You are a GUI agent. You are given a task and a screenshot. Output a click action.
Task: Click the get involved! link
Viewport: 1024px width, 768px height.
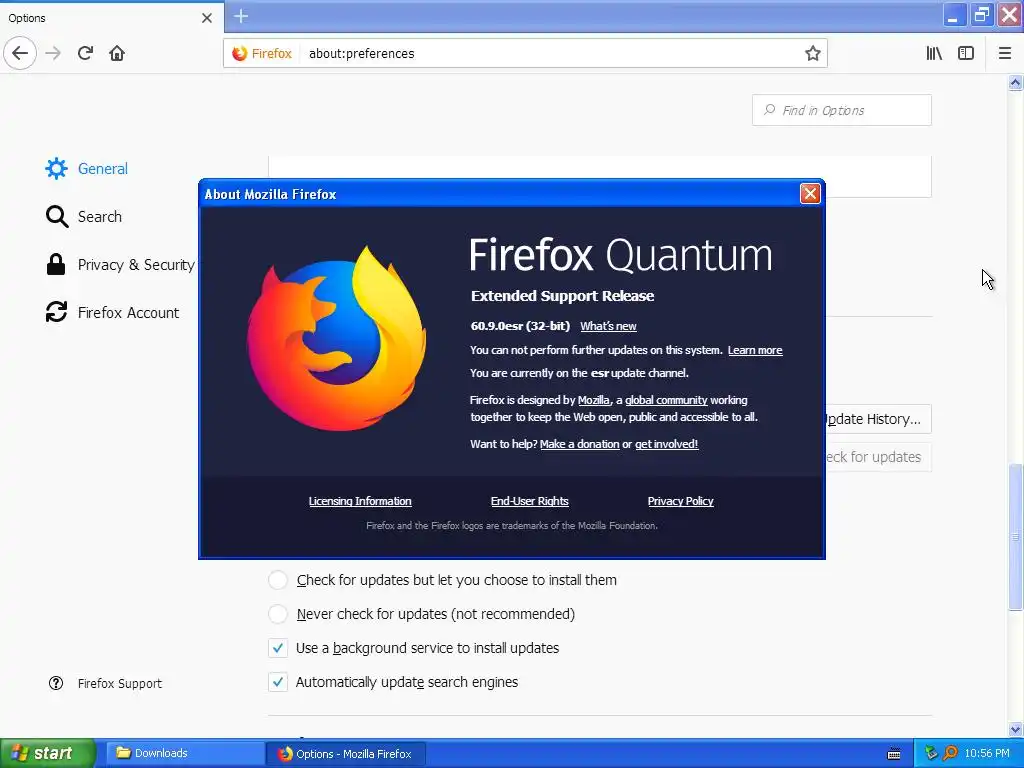point(666,444)
